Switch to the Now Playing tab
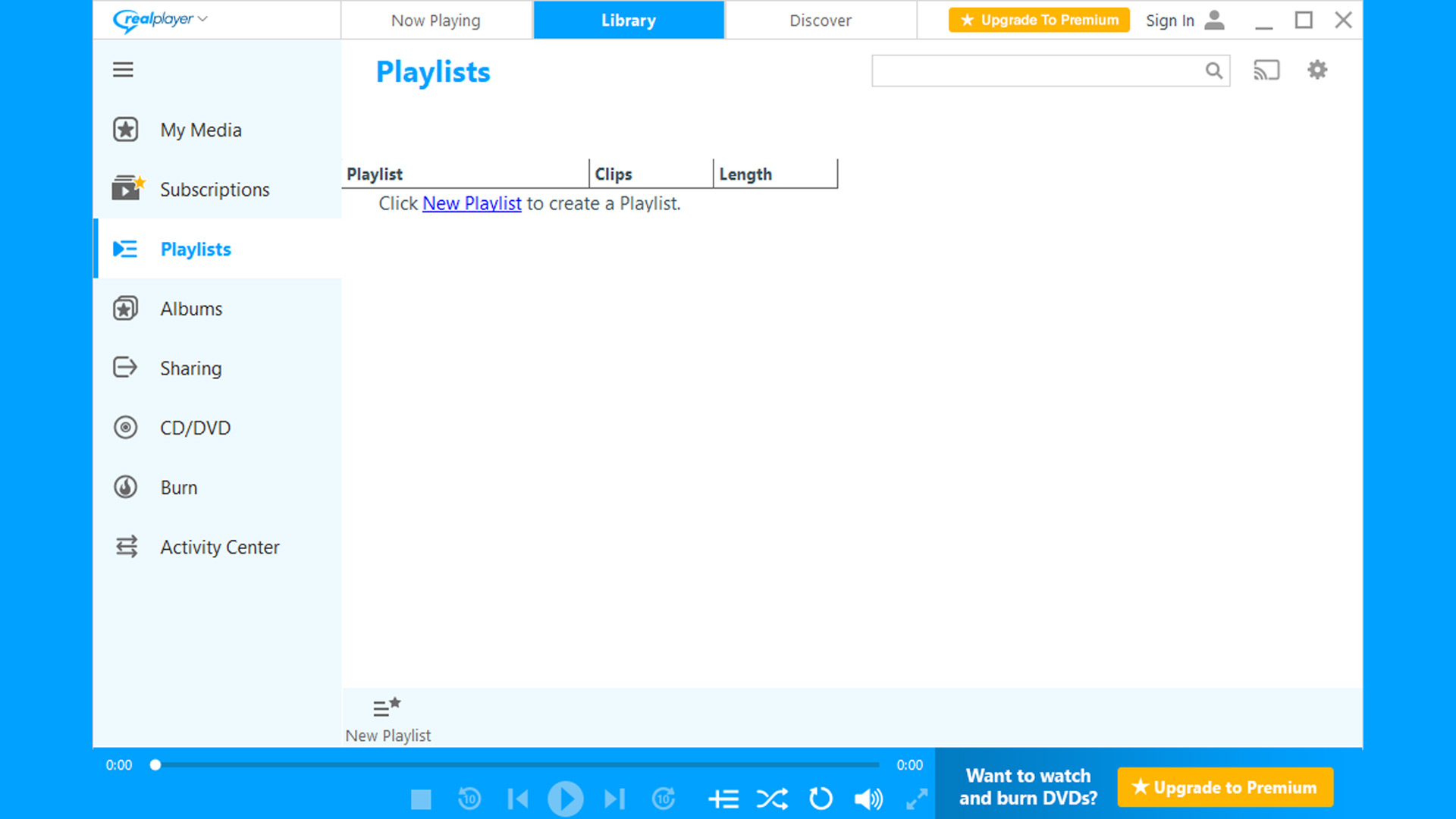Viewport: 1456px width, 819px height. pyautogui.click(x=436, y=20)
